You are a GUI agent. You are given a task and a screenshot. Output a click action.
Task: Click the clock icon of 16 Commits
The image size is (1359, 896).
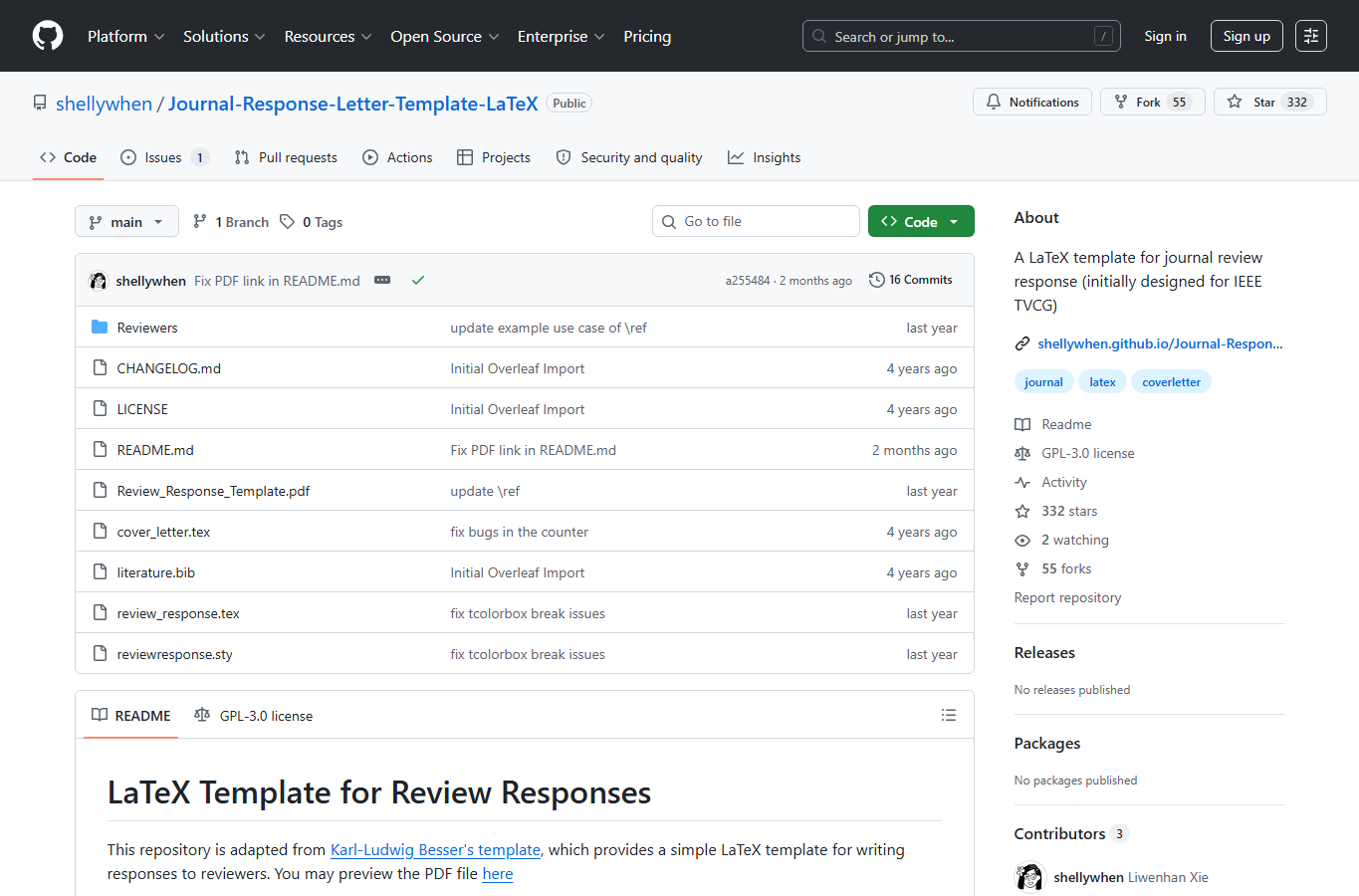click(x=877, y=280)
